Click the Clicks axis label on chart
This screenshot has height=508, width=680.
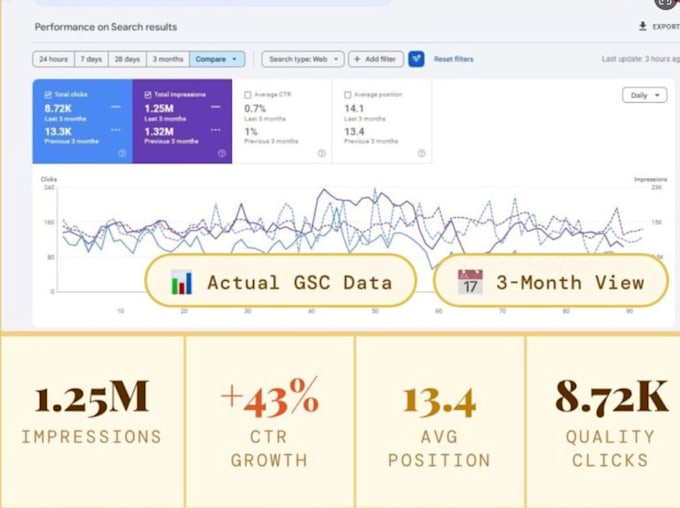[x=49, y=179]
